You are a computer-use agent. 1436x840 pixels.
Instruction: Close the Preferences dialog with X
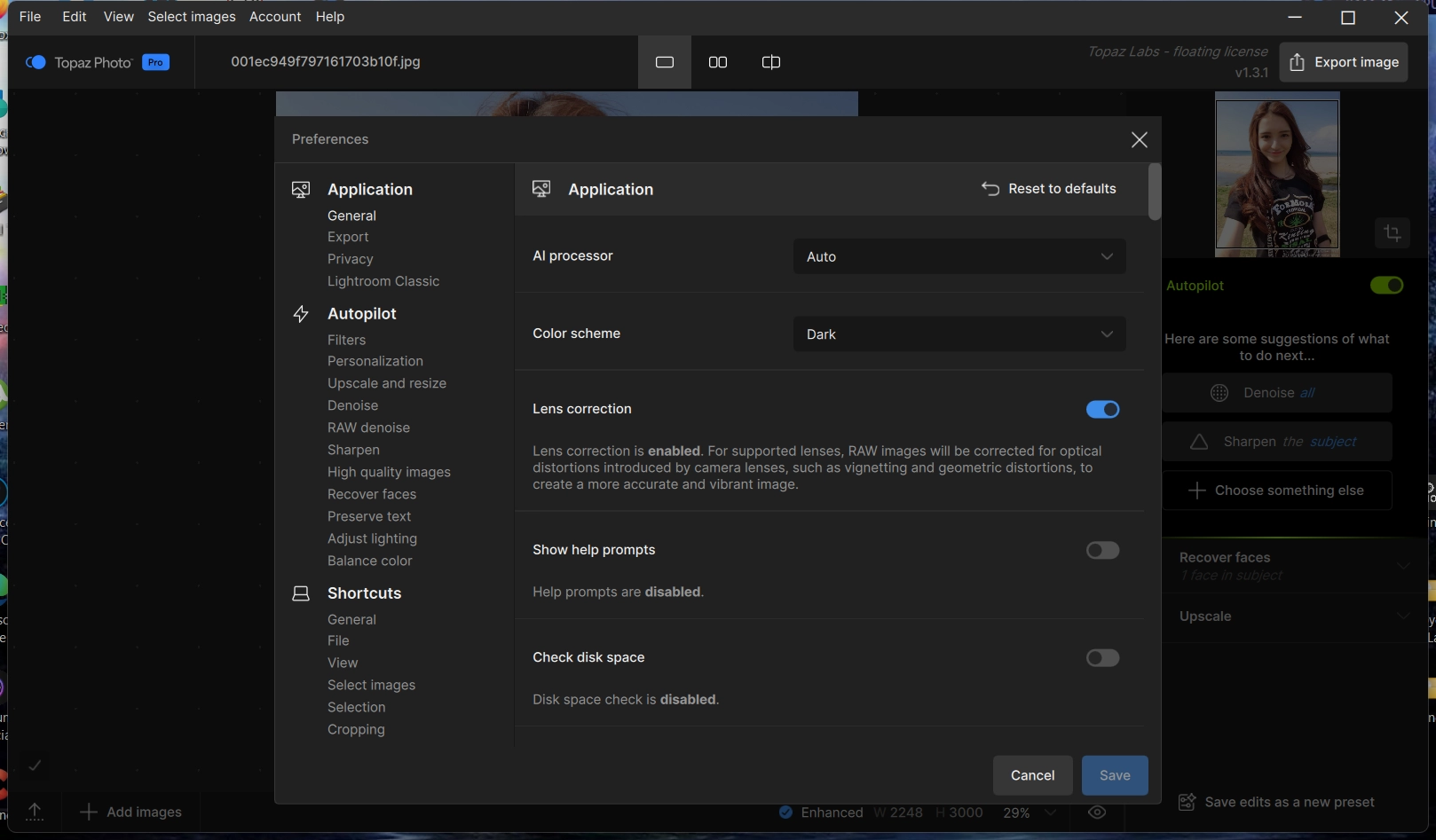(x=1139, y=140)
